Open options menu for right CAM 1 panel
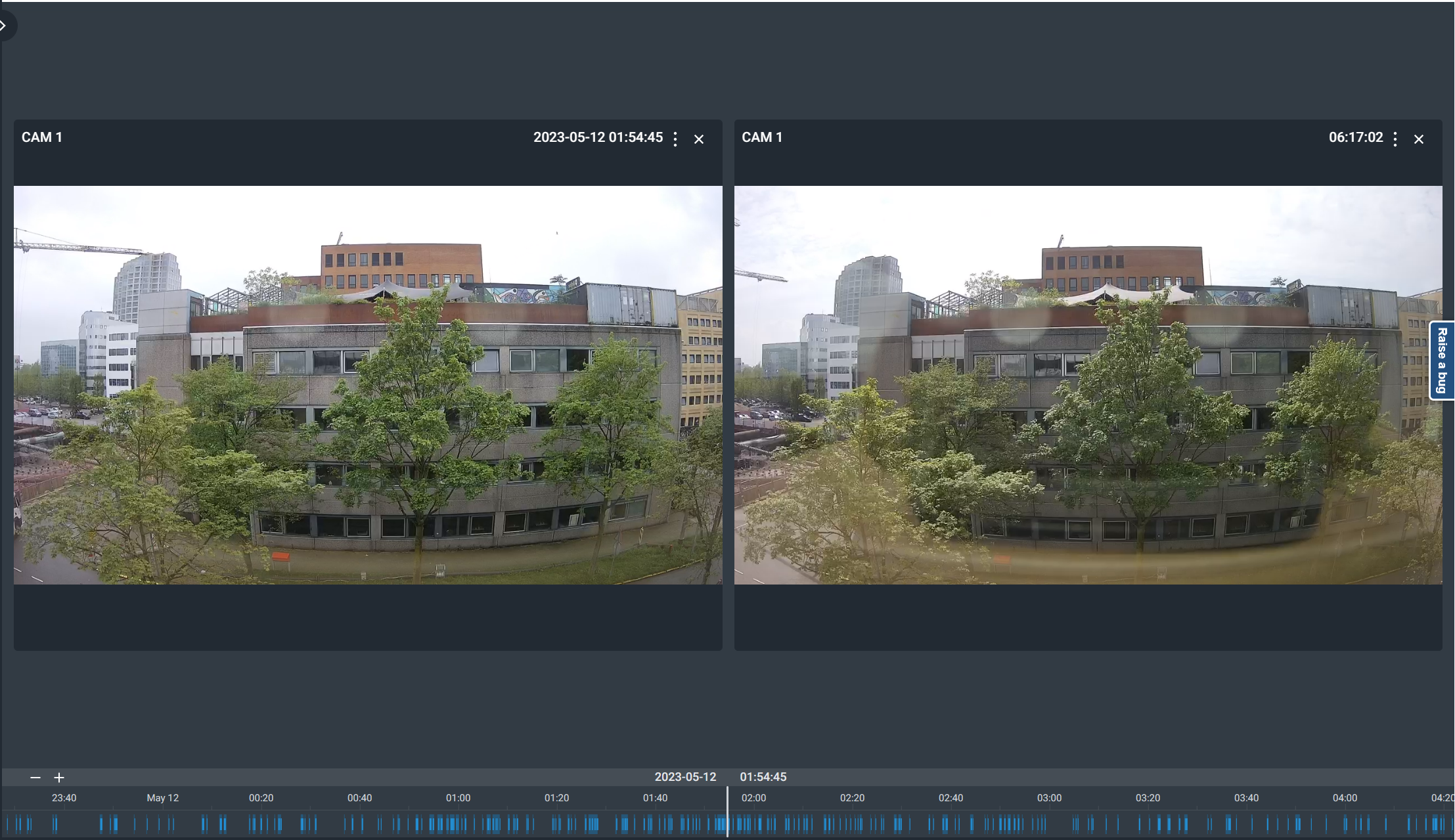The height and width of the screenshot is (840, 1455). (1395, 139)
